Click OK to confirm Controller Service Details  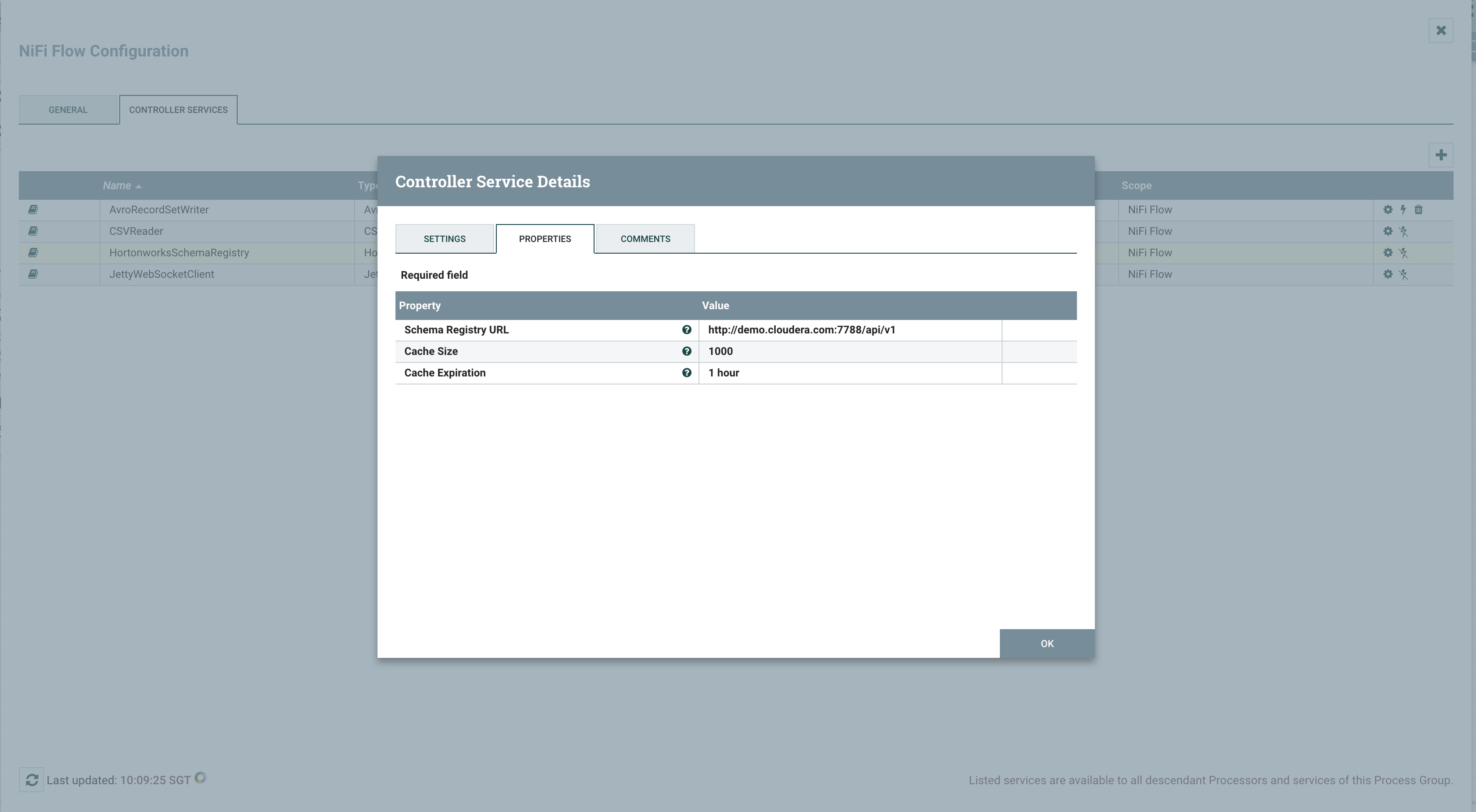(1047, 643)
